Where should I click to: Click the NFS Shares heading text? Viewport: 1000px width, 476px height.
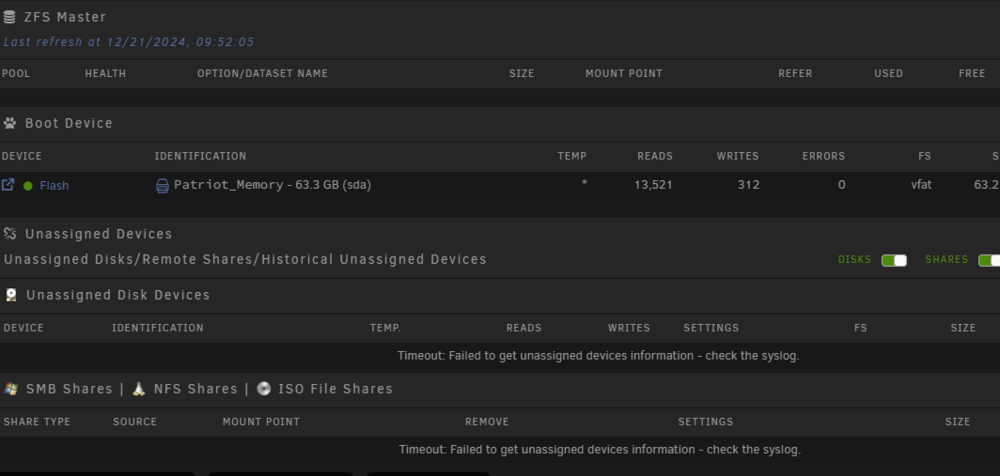[195, 389]
